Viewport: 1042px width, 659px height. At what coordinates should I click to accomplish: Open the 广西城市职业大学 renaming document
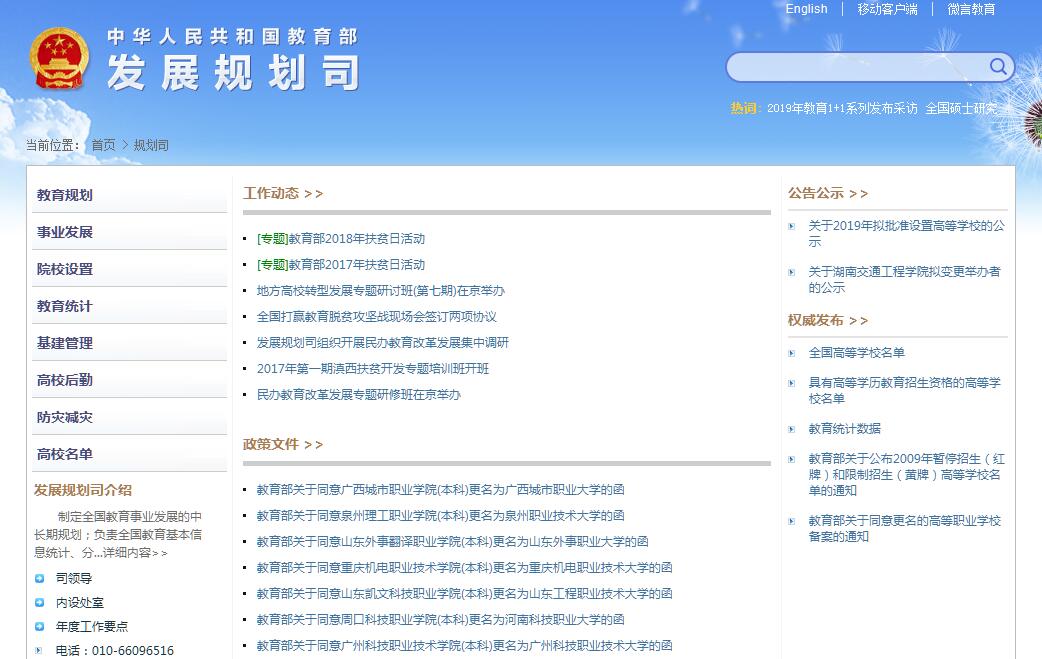(x=441, y=490)
